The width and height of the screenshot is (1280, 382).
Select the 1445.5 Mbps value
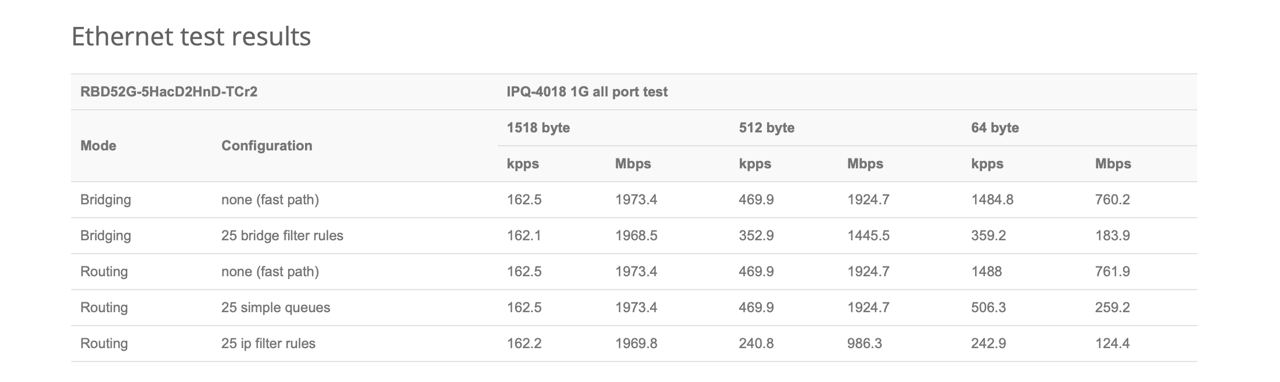(868, 236)
